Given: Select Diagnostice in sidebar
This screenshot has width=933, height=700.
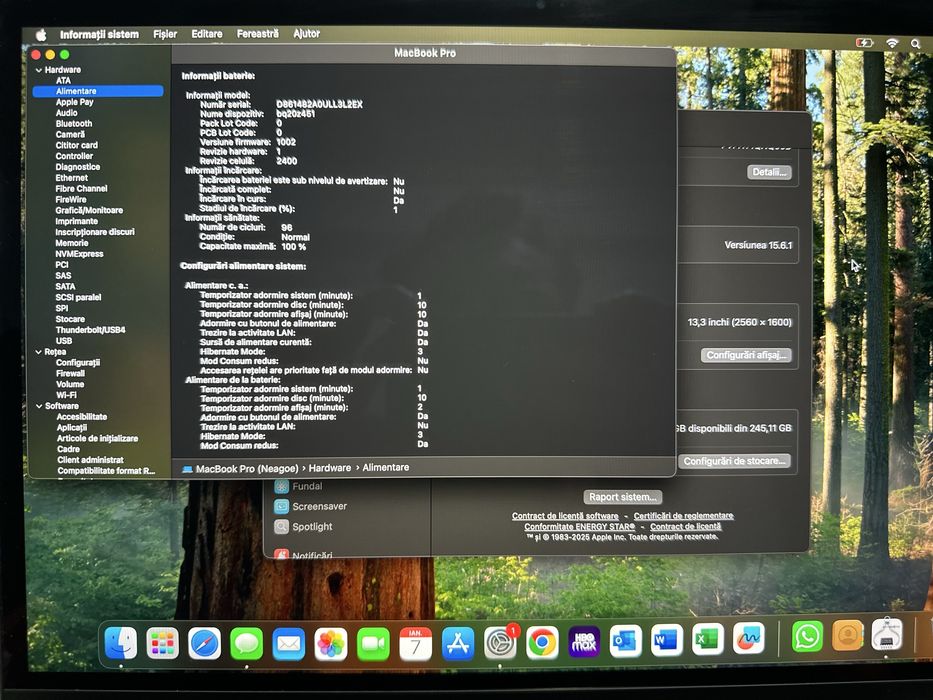Looking at the screenshot, I should click(x=77, y=167).
